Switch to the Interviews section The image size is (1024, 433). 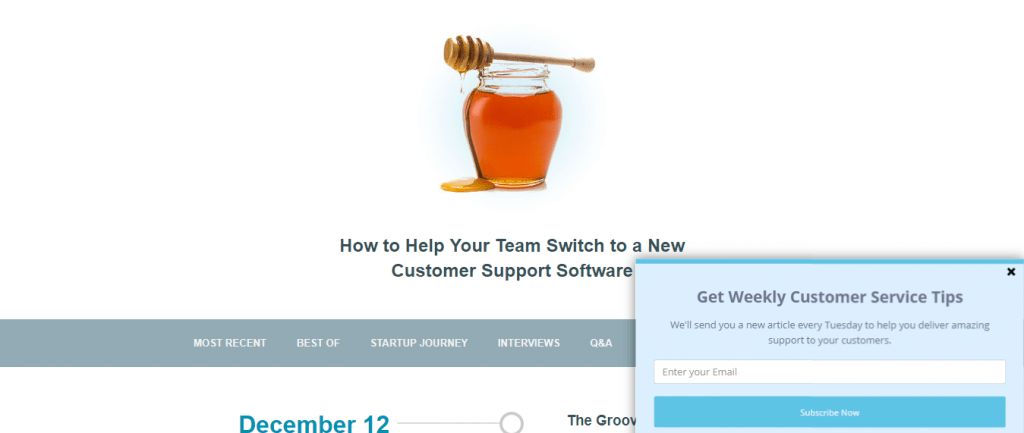[528, 343]
